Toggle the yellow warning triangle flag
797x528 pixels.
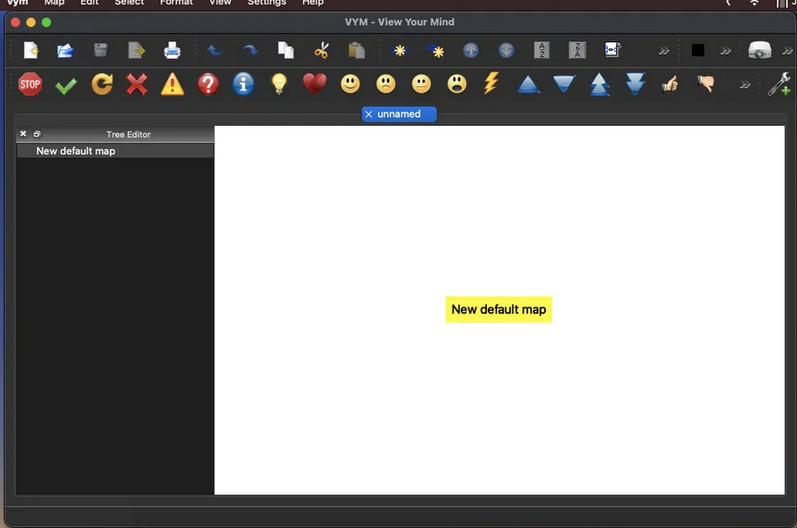click(x=172, y=84)
